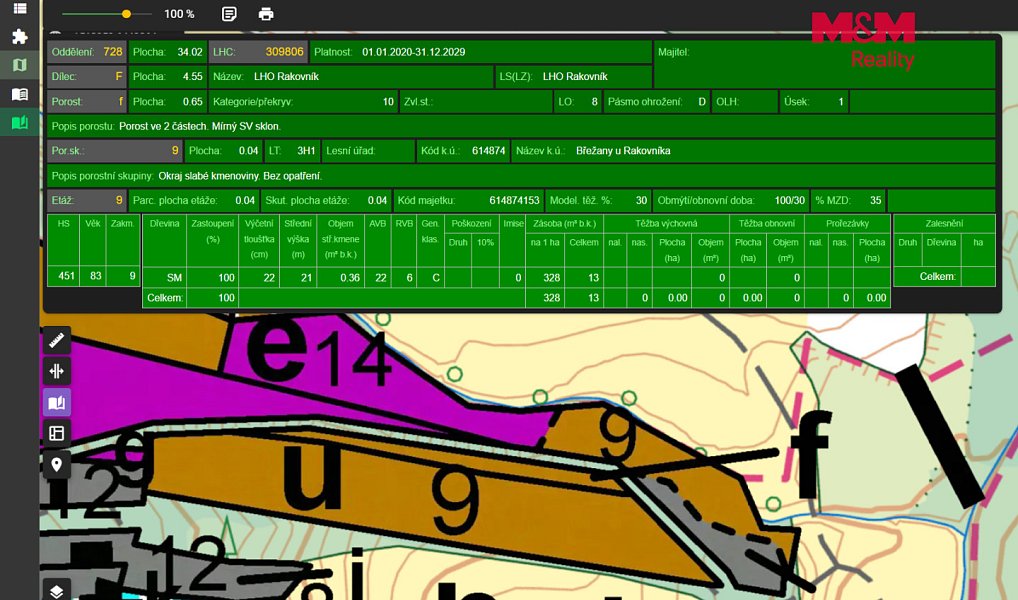Click the SM tree species cell

pos(164,277)
